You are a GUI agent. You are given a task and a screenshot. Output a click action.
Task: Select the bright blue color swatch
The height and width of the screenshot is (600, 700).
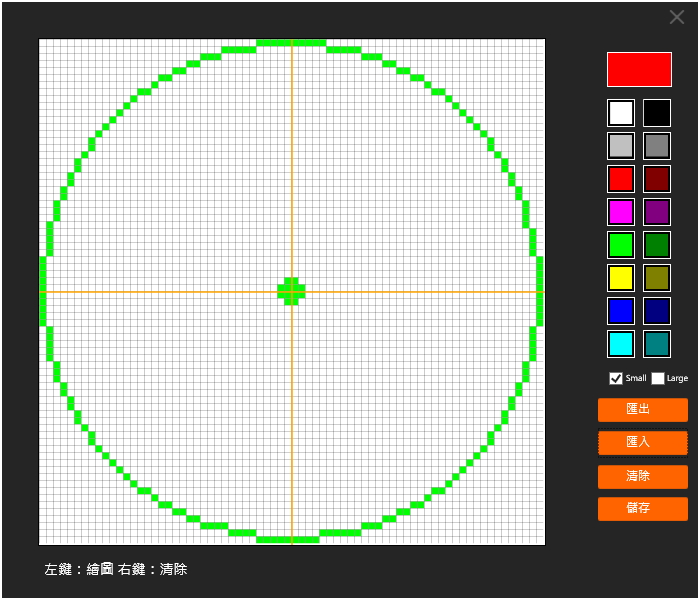[x=621, y=311]
